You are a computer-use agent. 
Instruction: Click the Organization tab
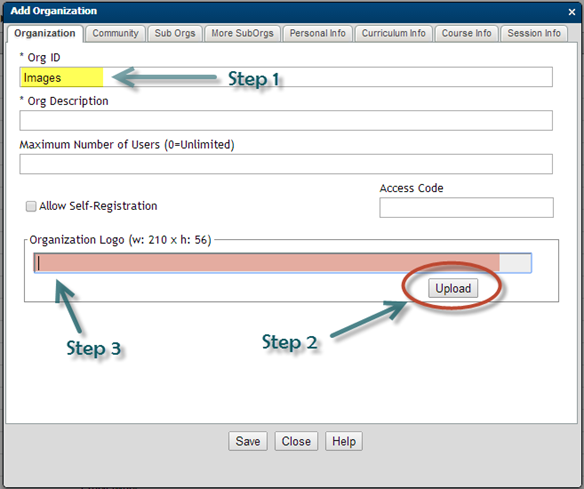[45, 34]
